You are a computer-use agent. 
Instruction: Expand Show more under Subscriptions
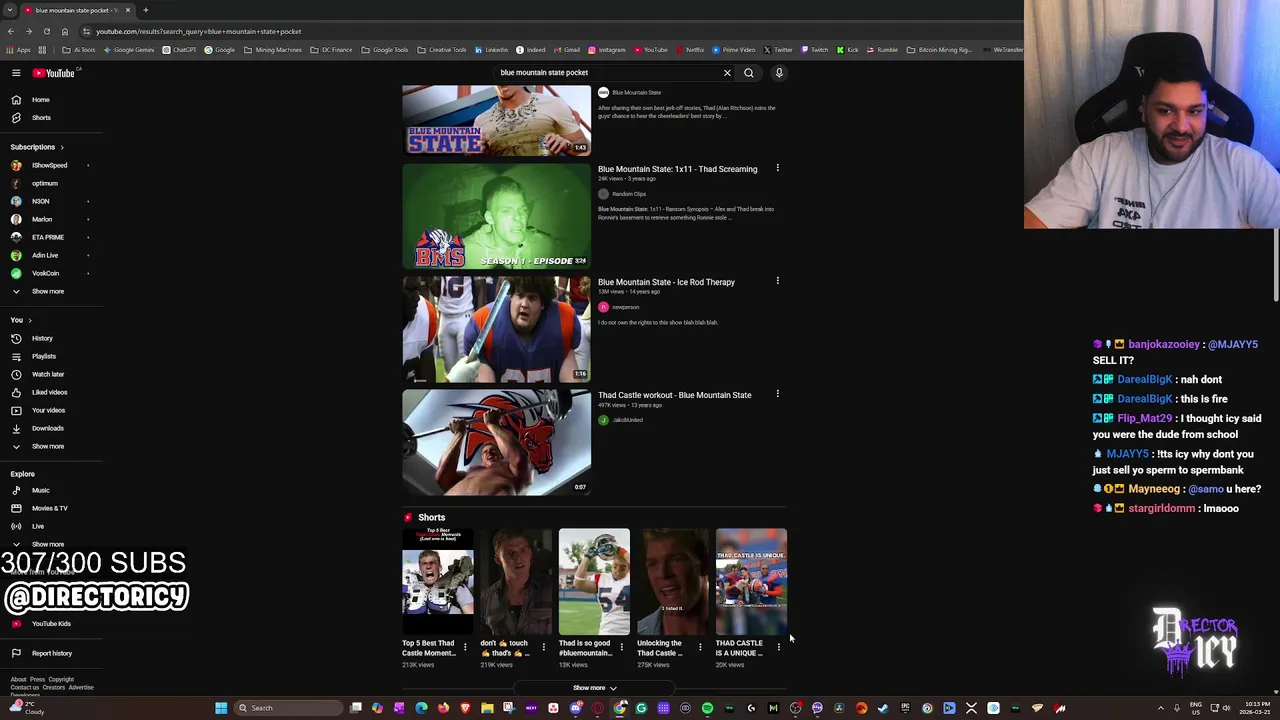pos(50,291)
